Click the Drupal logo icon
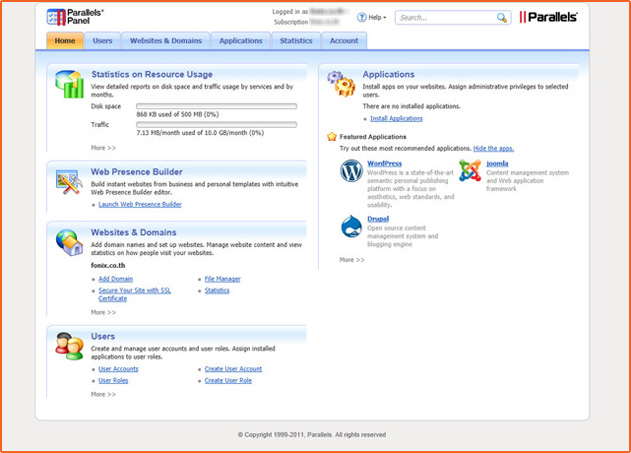This screenshot has width=631, height=453. click(x=351, y=226)
